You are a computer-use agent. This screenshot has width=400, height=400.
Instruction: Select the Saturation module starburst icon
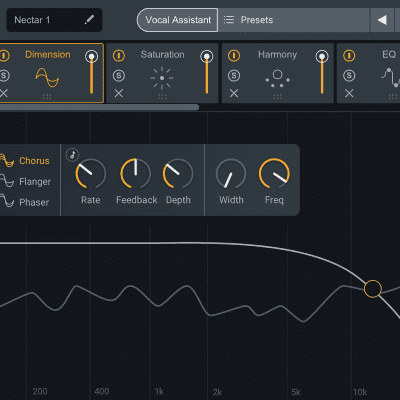pyautogui.click(x=162, y=78)
